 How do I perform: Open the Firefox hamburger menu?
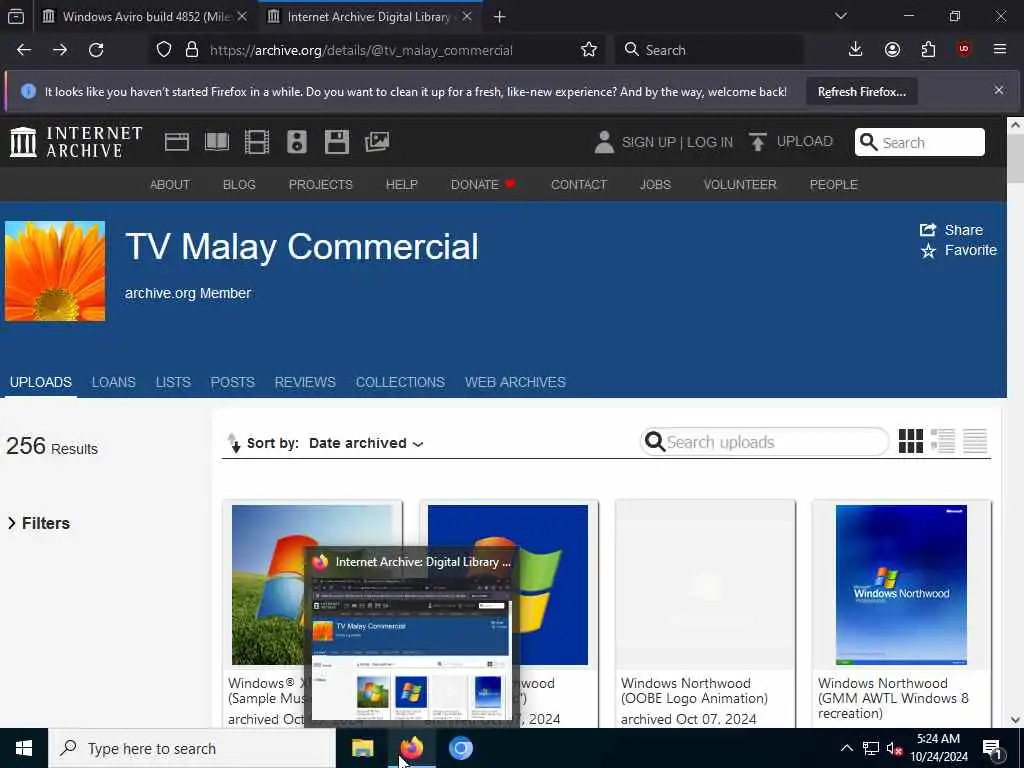click(x=1000, y=50)
